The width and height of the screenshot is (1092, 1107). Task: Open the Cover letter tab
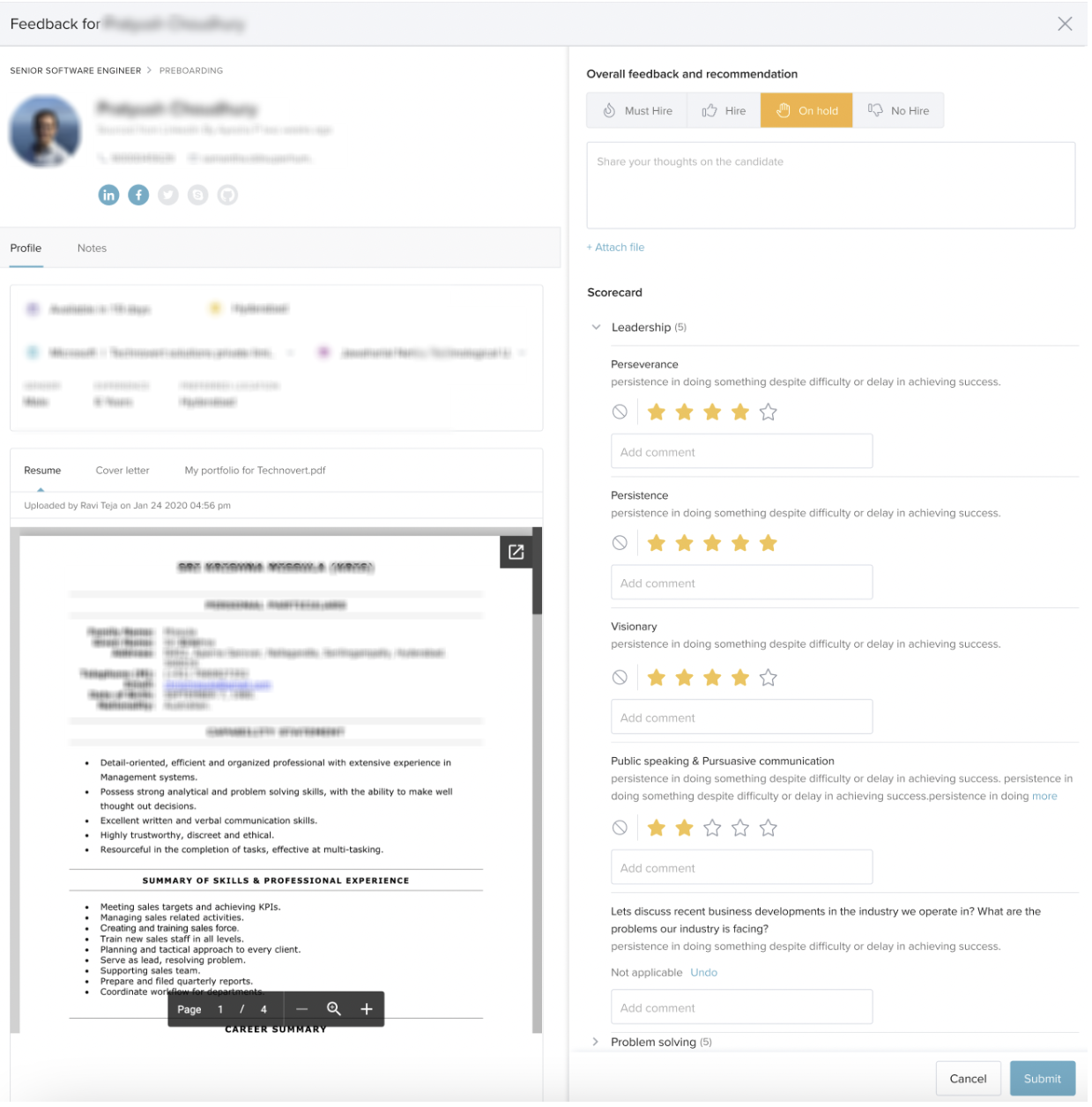pos(123,472)
